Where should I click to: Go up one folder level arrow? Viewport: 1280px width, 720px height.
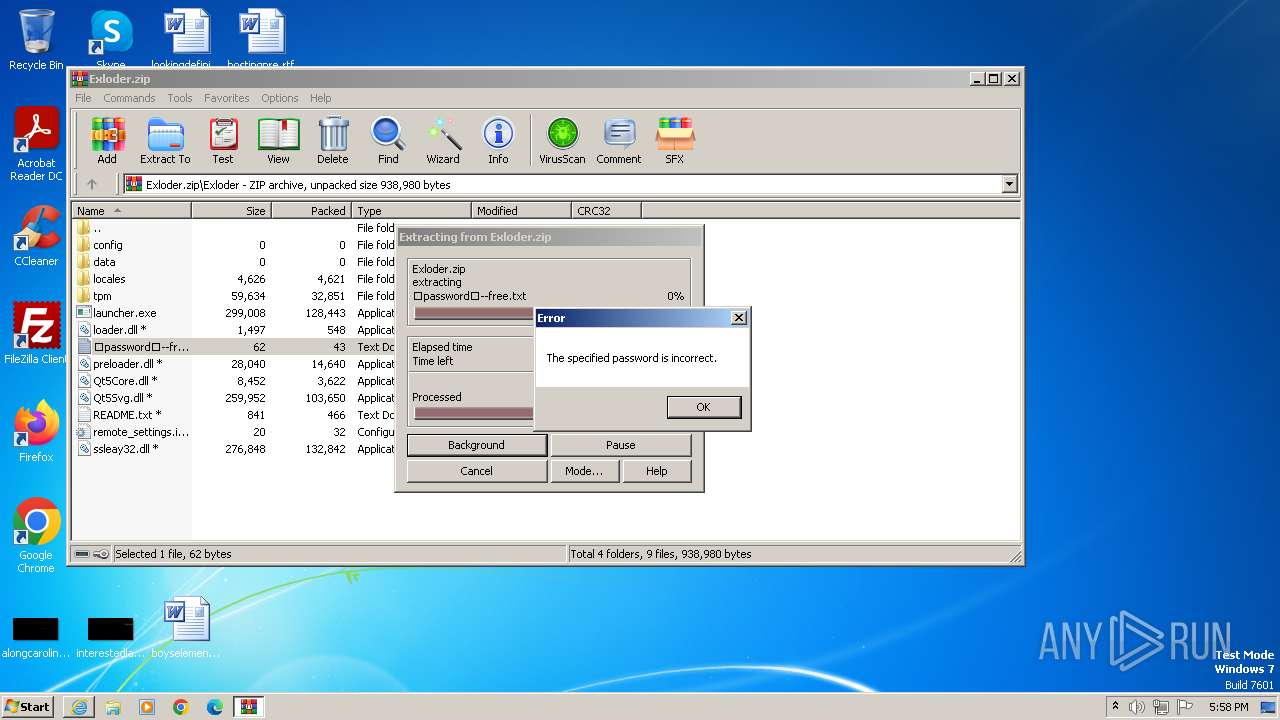[92, 184]
